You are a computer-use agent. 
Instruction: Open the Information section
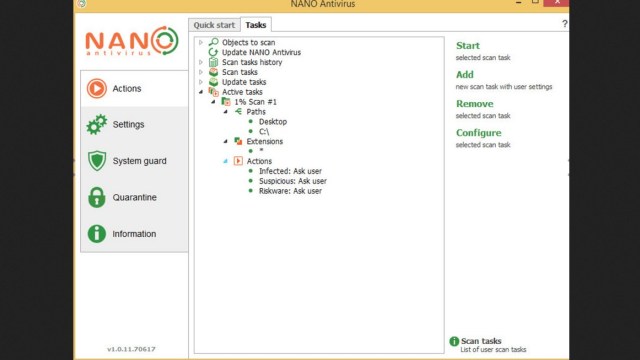134,233
